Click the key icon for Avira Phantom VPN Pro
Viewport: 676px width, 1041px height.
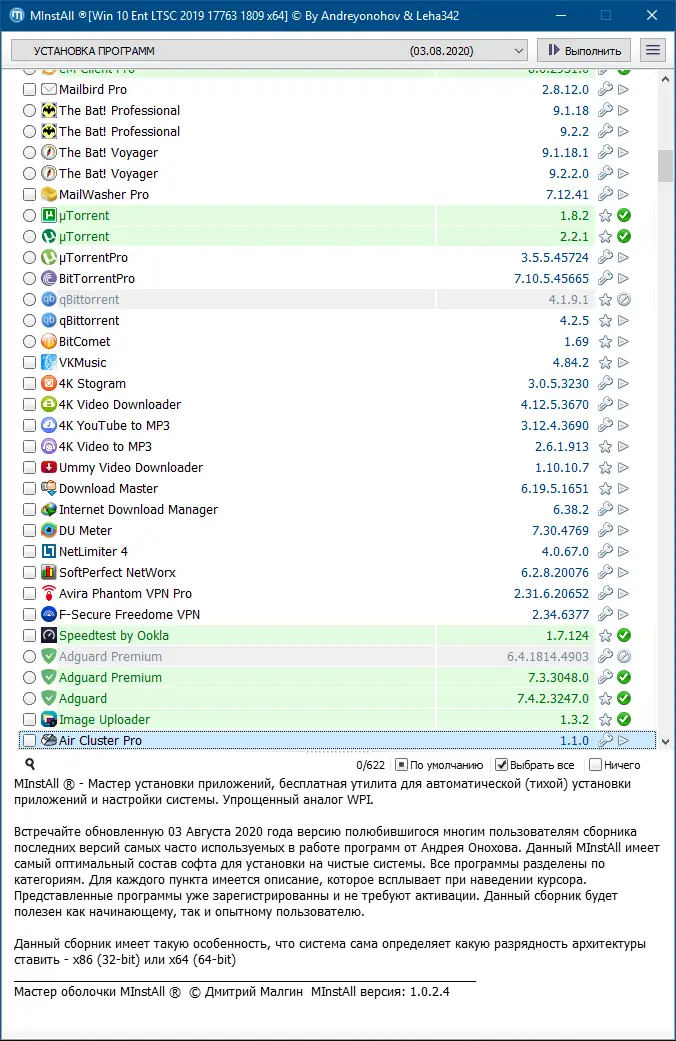click(605, 594)
